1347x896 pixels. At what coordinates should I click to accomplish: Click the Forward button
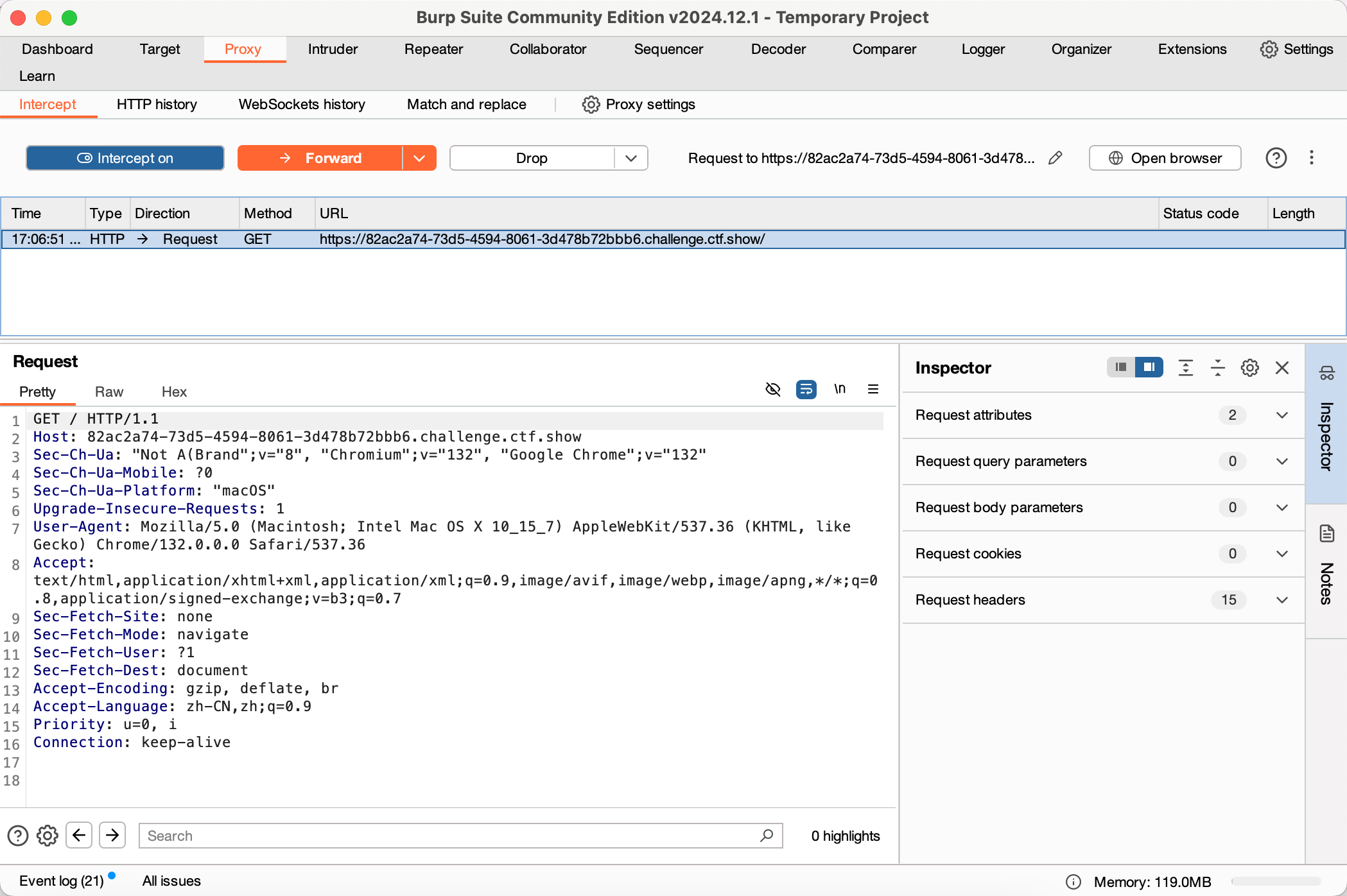point(320,158)
